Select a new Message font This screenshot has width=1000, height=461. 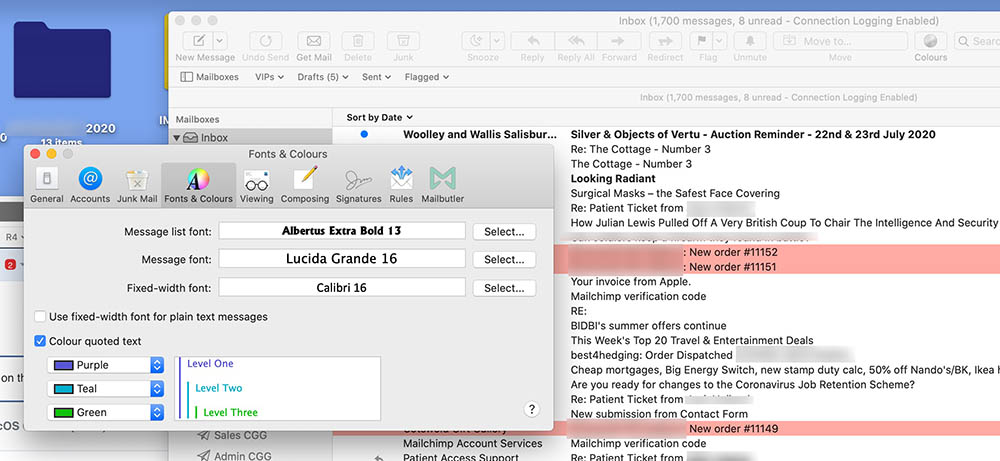coord(504,260)
